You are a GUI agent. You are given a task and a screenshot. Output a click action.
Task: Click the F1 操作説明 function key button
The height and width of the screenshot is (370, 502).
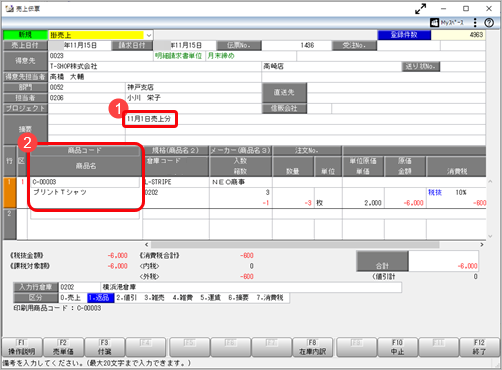[22, 347]
